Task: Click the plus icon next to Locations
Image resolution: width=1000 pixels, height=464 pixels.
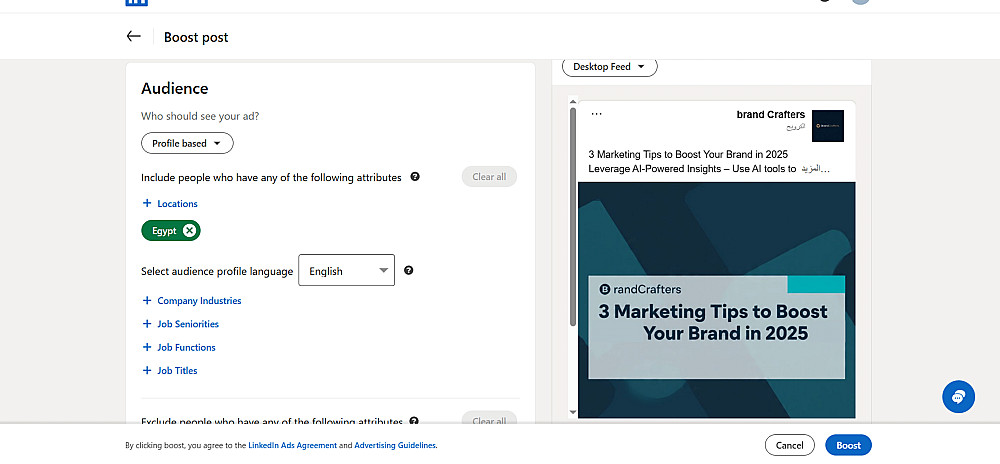Action: [x=147, y=203]
